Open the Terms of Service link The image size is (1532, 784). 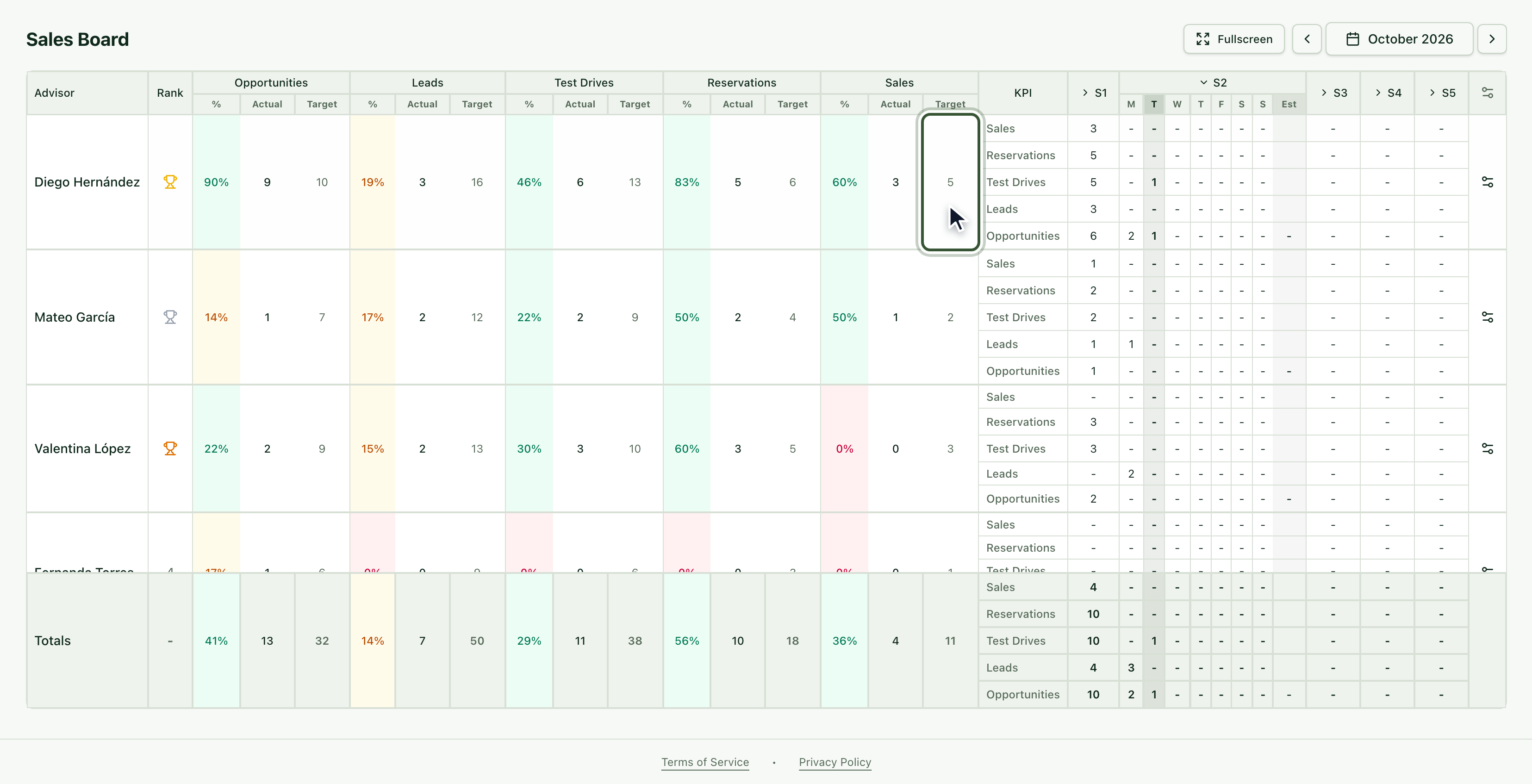point(705,762)
